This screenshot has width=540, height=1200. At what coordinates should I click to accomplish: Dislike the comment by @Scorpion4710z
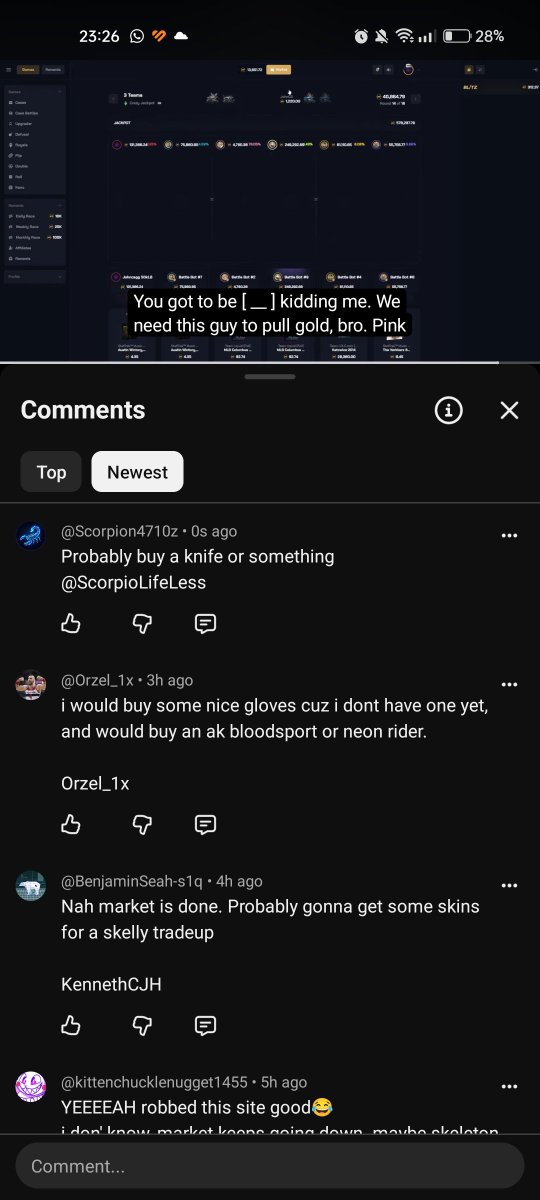tap(142, 624)
